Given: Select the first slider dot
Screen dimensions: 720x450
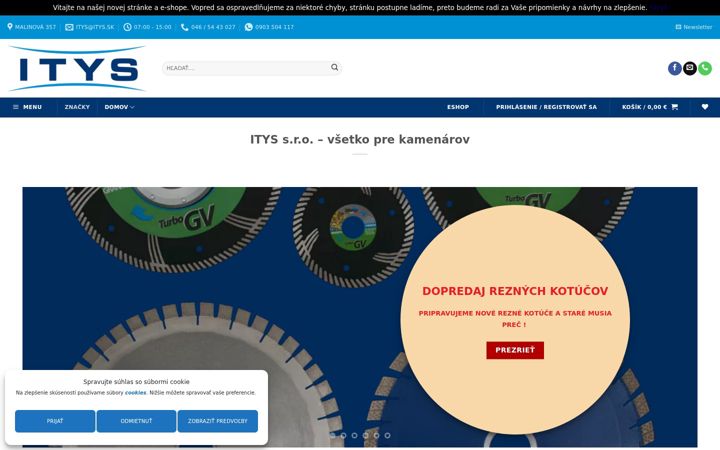Looking at the screenshot, I should click(332, 435).
